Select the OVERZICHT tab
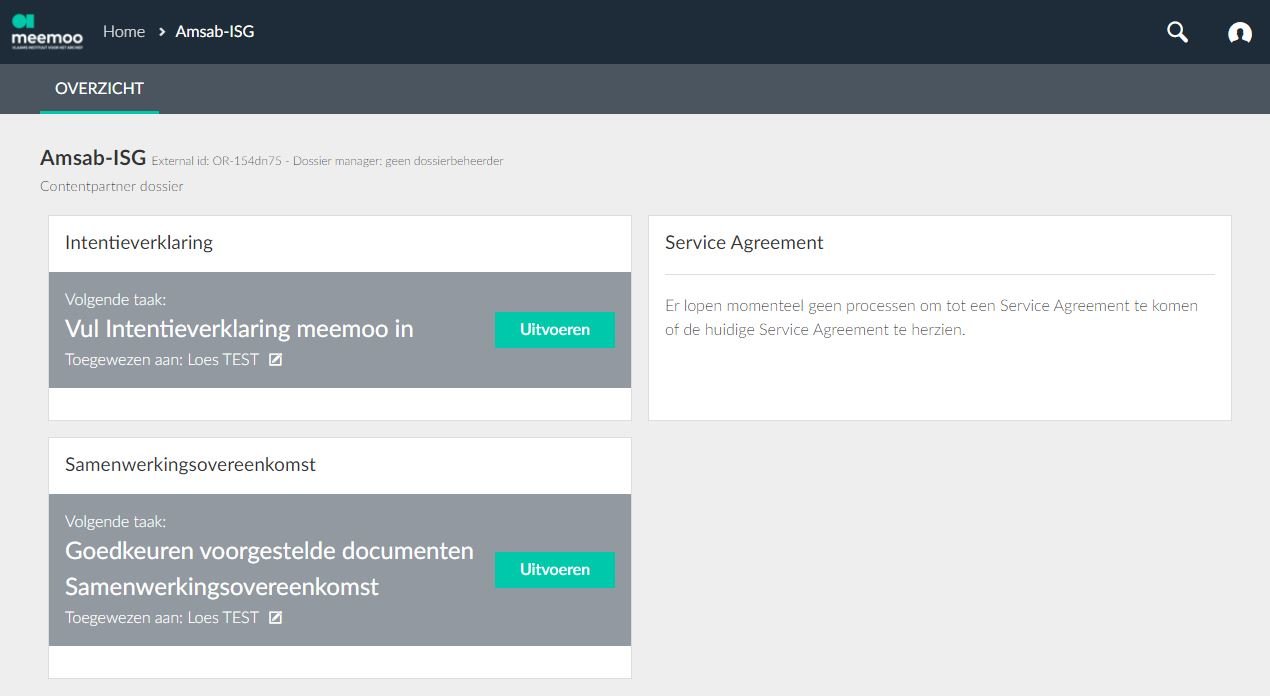Viewport: 1270px width, 696px height. pyautogui.click(x=99, y=89)
